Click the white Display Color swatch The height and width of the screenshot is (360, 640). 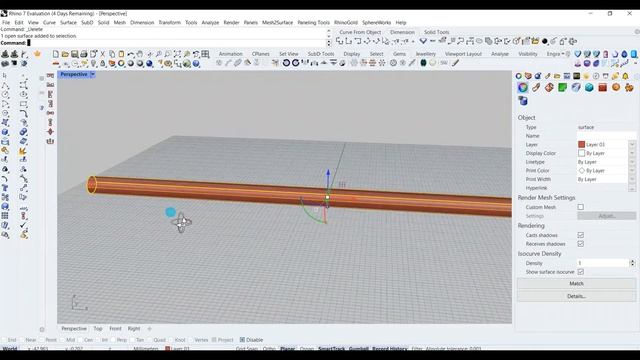click(581, 153)
